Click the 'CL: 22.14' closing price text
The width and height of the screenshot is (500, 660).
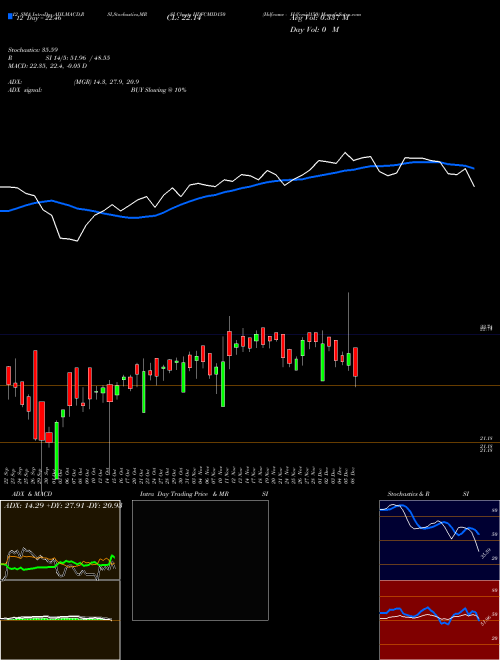coord(184,18)
